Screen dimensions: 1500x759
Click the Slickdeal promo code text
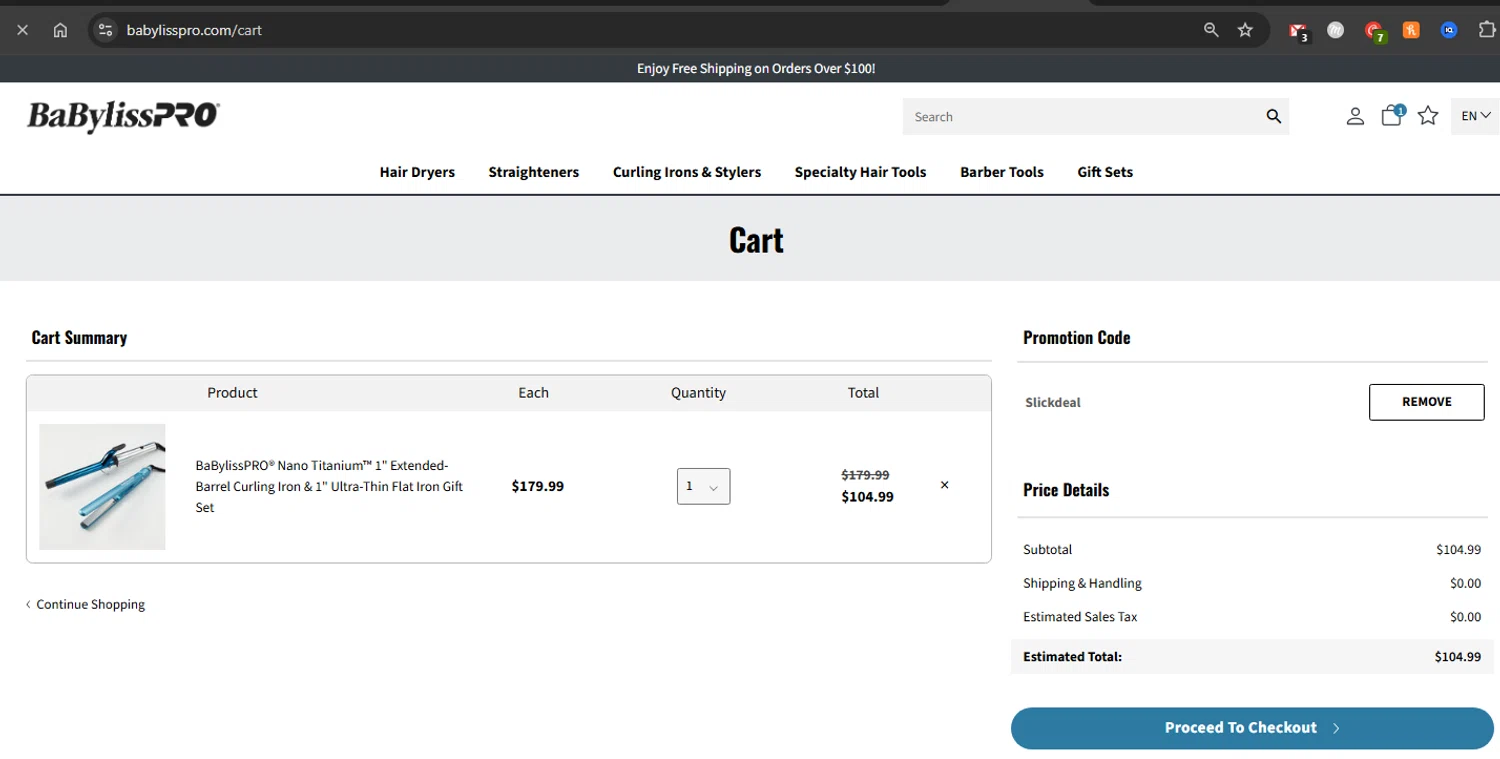tap(1053, 402)
